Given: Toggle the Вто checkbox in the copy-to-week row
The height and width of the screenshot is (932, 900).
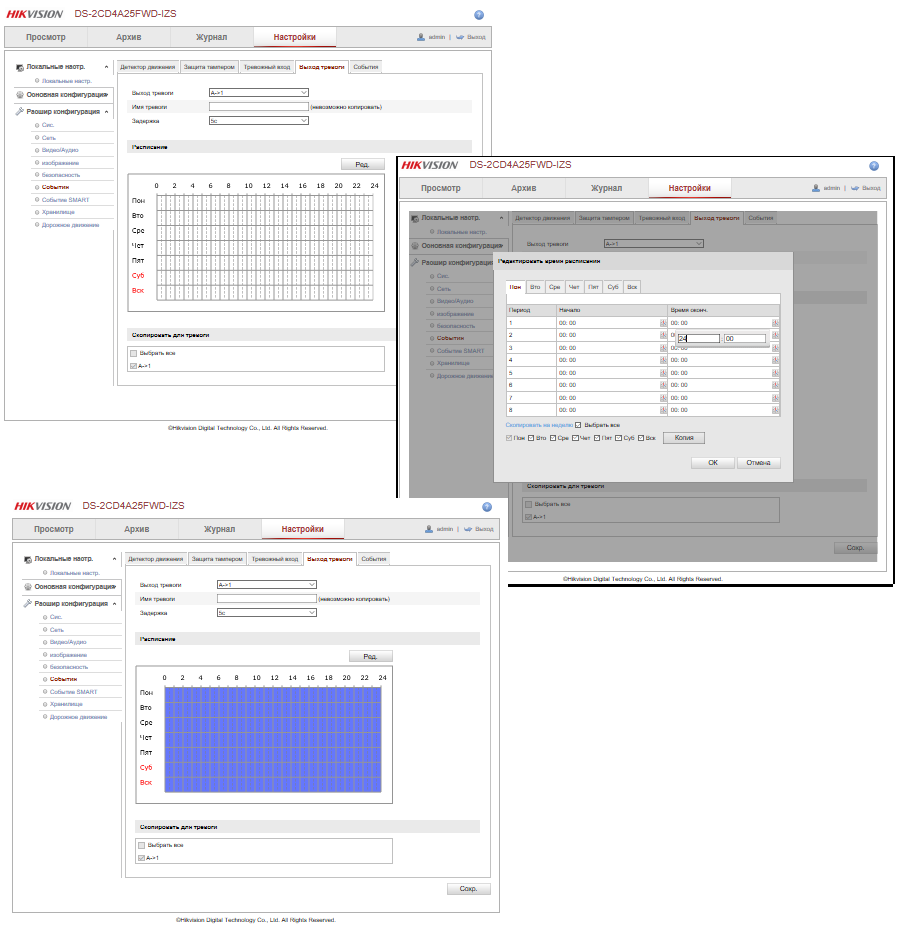Looking at the screenshot, I should (531, 438).
